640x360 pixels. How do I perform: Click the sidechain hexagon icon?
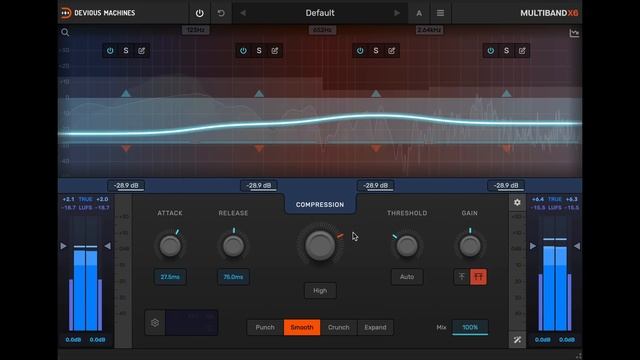pyautogui.click(x=155, y=323)
